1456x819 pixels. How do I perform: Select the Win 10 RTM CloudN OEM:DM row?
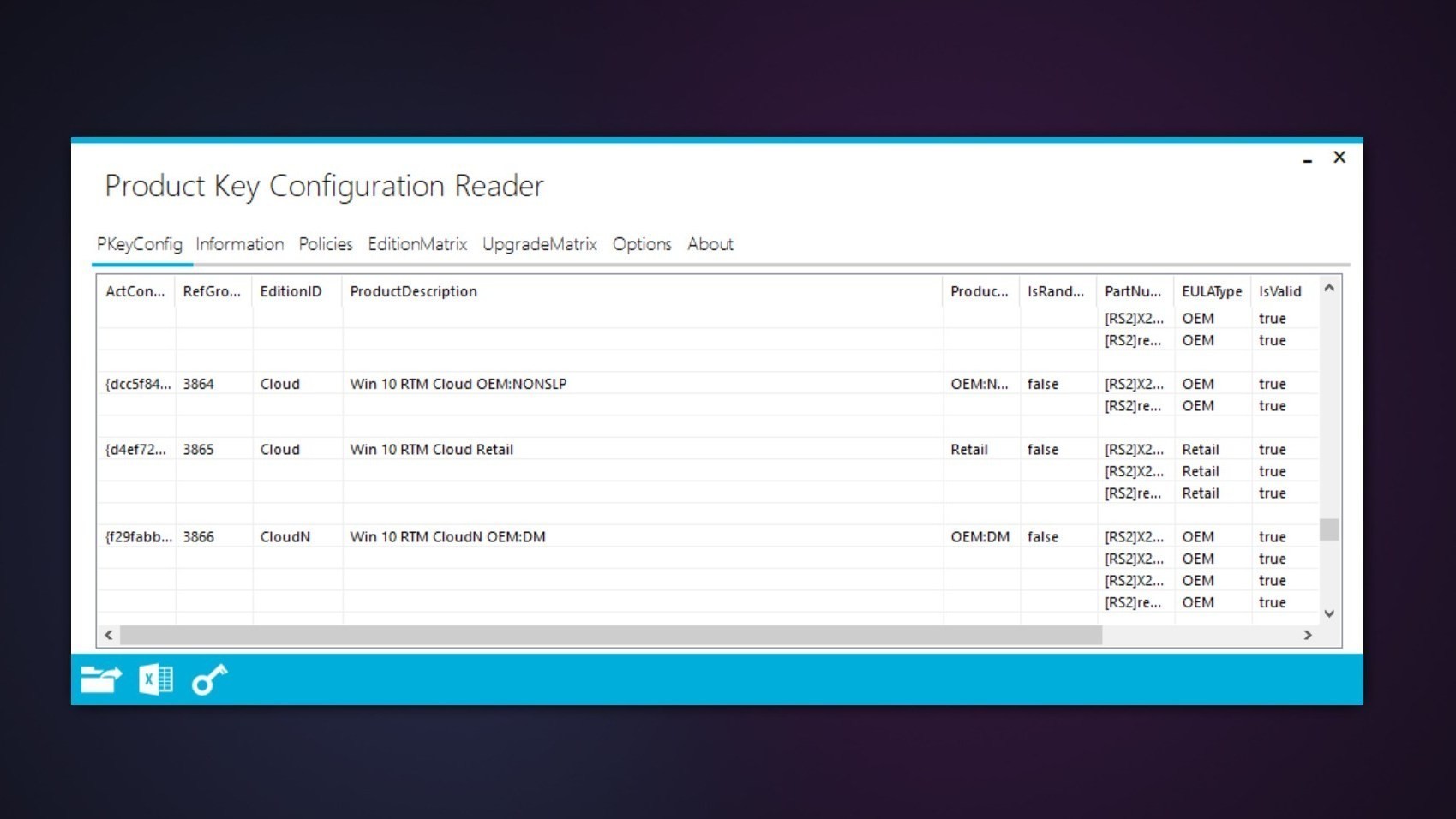coord(447,537)
